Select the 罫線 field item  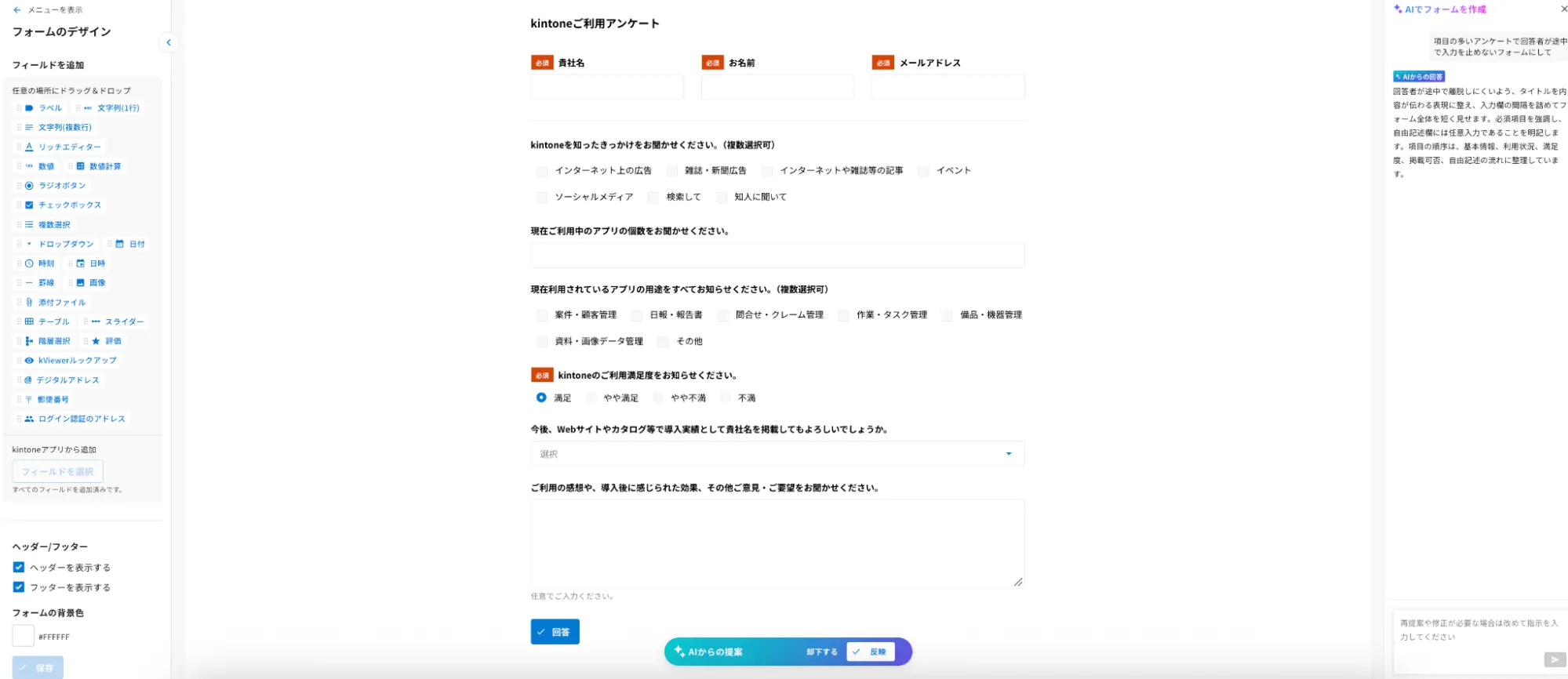click(36, 282)
